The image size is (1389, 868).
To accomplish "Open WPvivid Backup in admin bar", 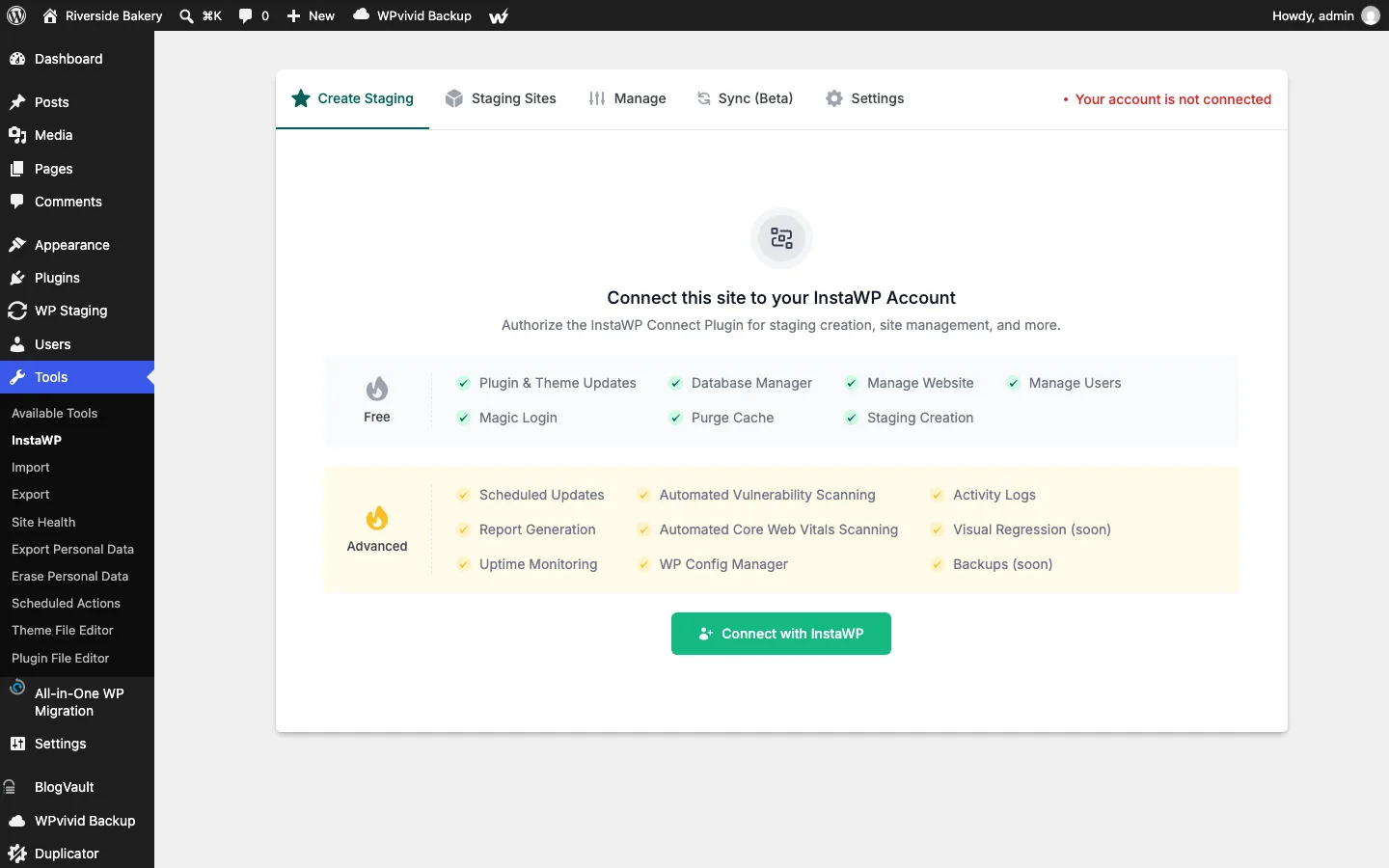I will 412,15.
